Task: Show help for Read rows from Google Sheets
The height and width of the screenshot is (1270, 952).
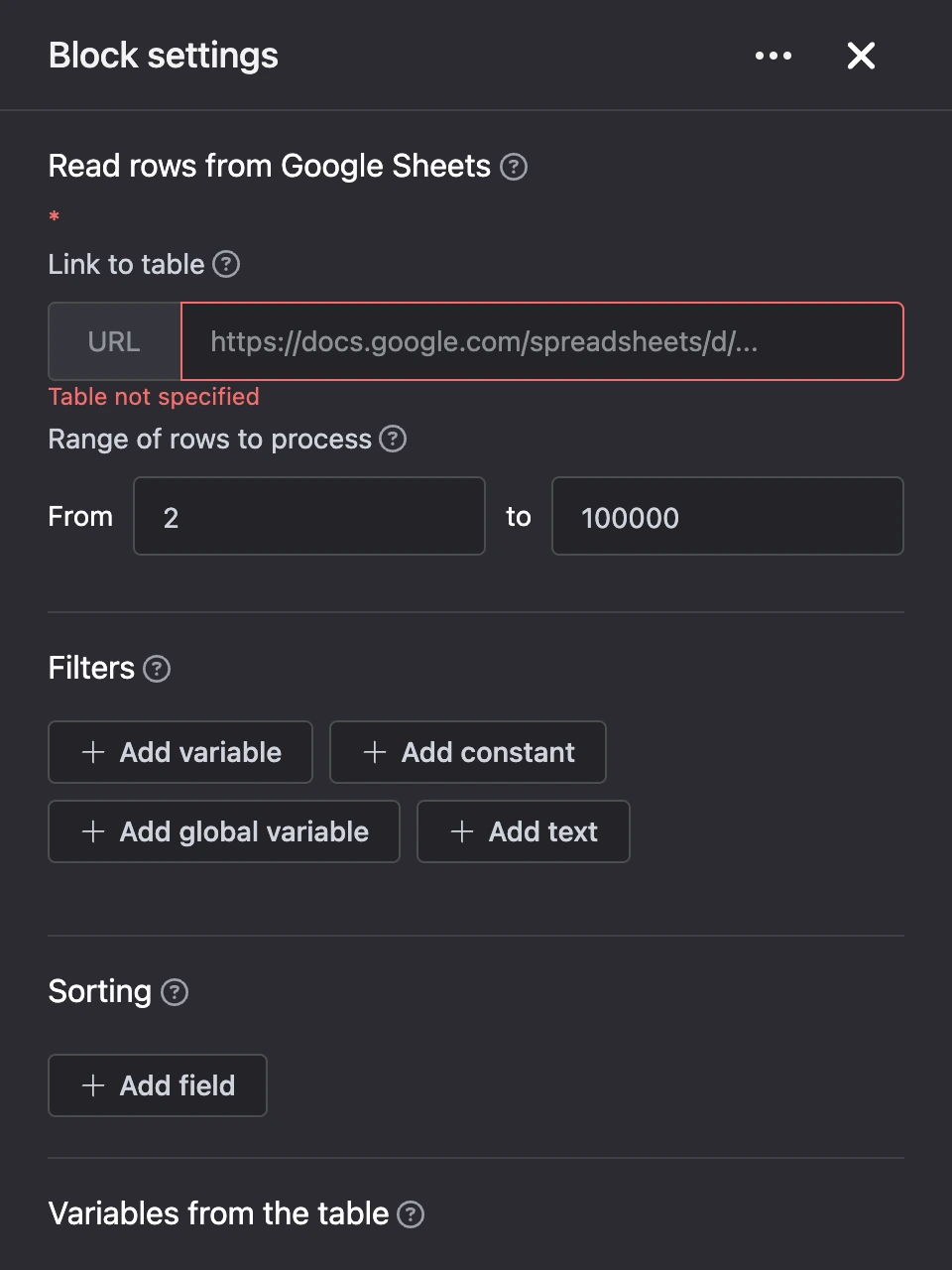Action: (514, 167)
